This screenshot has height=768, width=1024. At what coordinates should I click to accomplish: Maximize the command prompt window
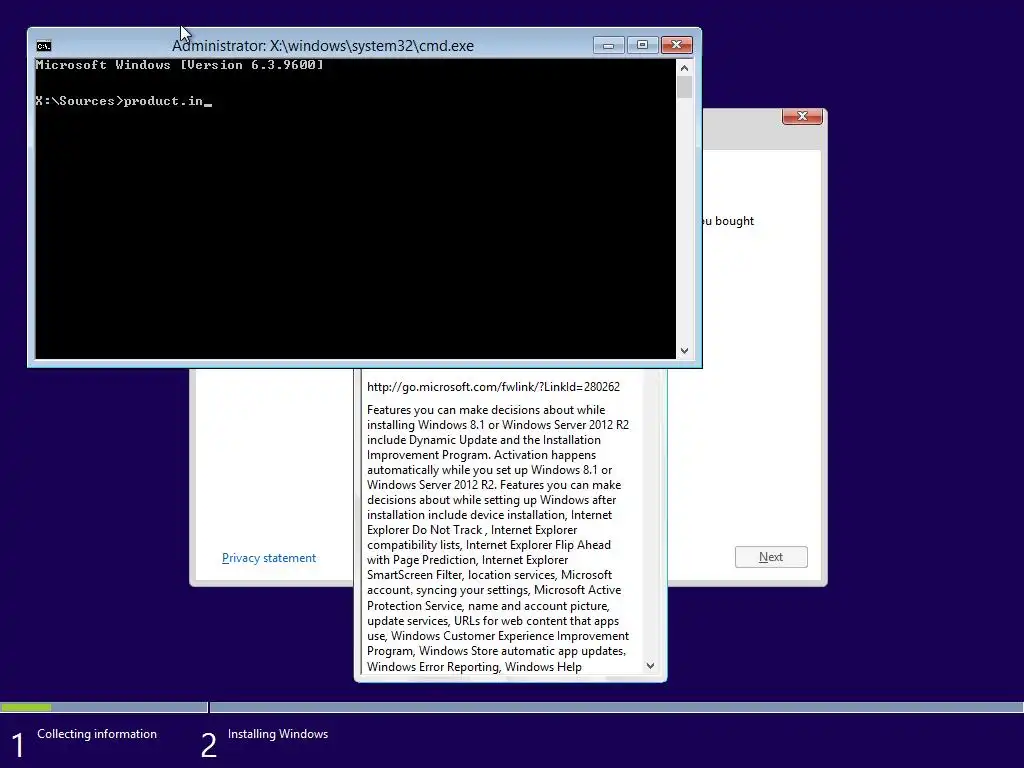[x=643, y=45]
